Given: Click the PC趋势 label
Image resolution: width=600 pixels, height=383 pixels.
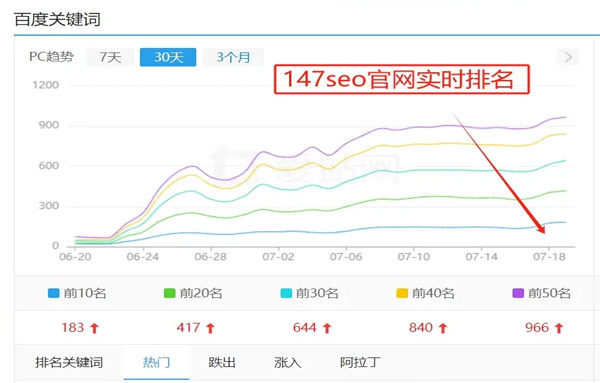Looking at the screenshot, I should [51, 57].
